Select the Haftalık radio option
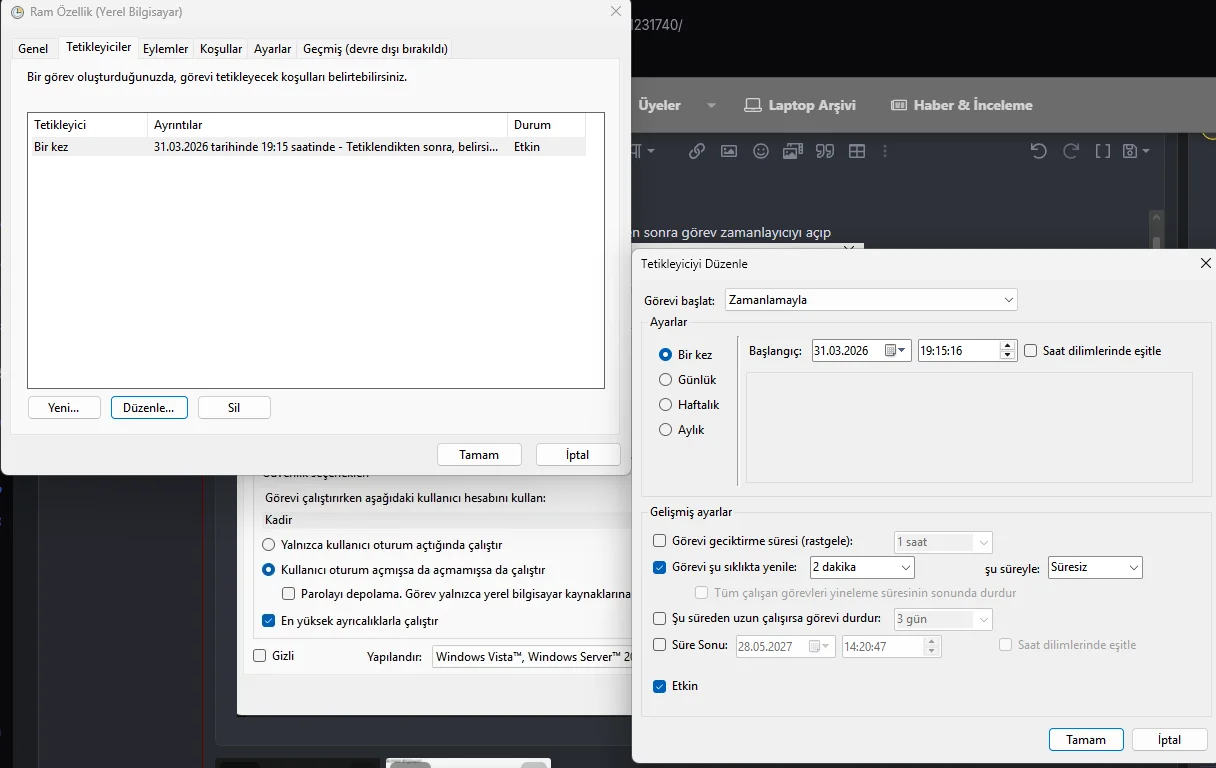This screenshot has width=1216, height=768. click(666, 405)
